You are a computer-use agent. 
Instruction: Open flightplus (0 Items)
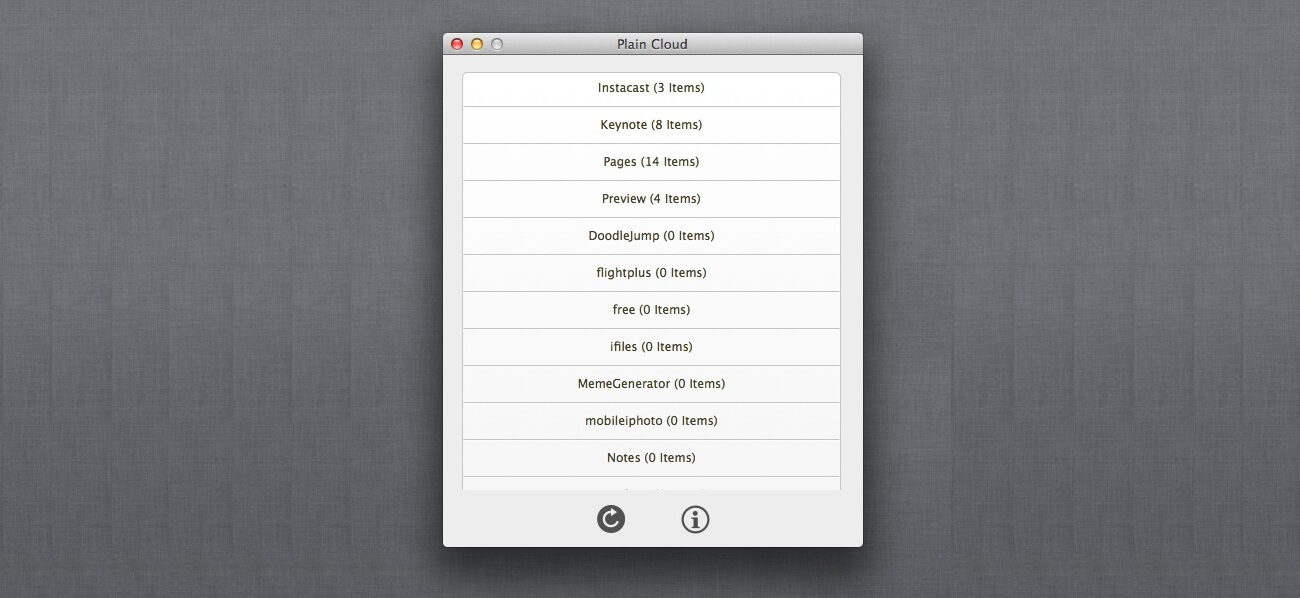[x=651, y=273]
